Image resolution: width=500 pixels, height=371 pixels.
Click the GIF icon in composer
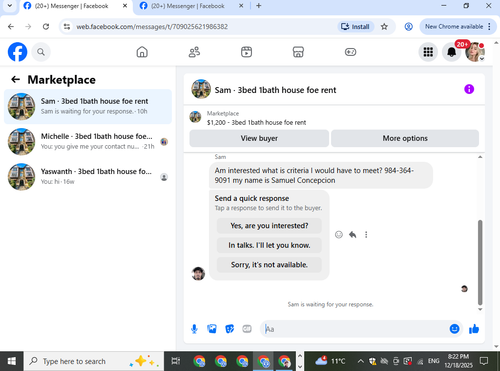pyautogui.click(x=247, y=329)
